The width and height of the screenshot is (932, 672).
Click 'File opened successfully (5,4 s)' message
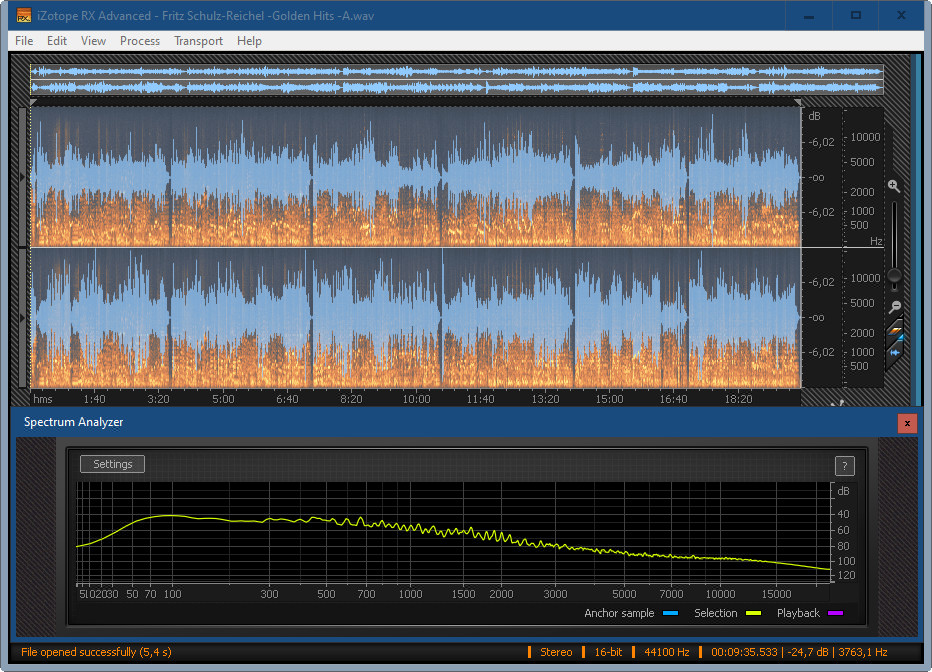pyautogui.click(x=96, y=652)
